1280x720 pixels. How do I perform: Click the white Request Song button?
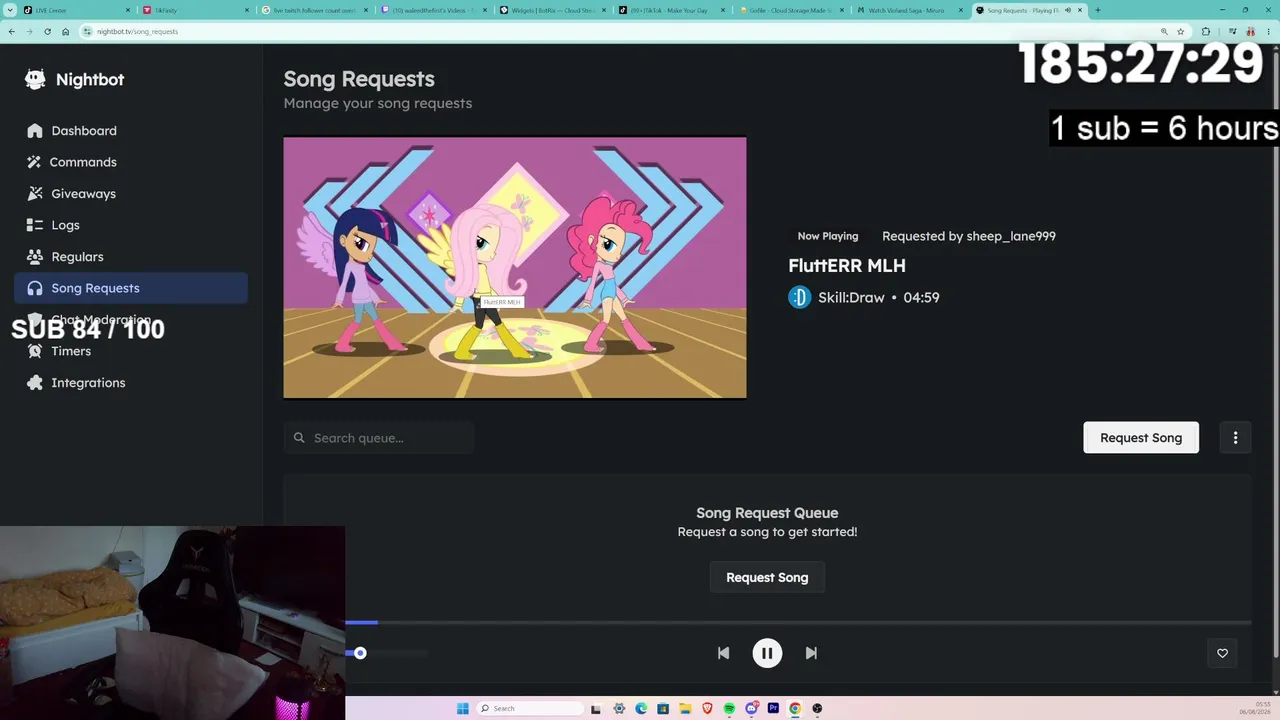point(1141,438)
